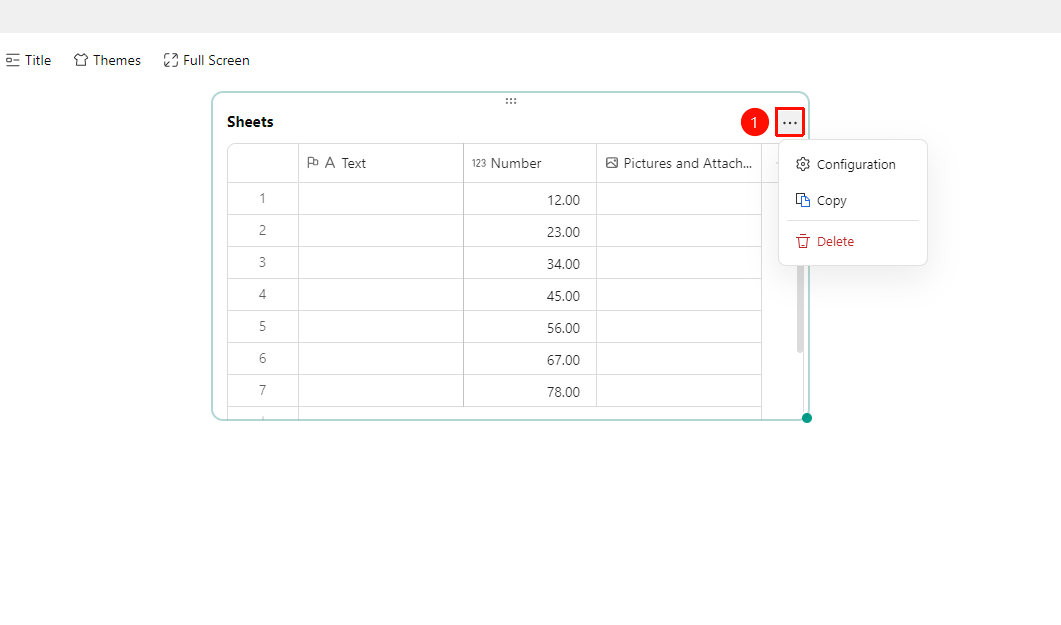Open the three-dot widget options menu
1061x625 pixels.
(x=790, y=122)
